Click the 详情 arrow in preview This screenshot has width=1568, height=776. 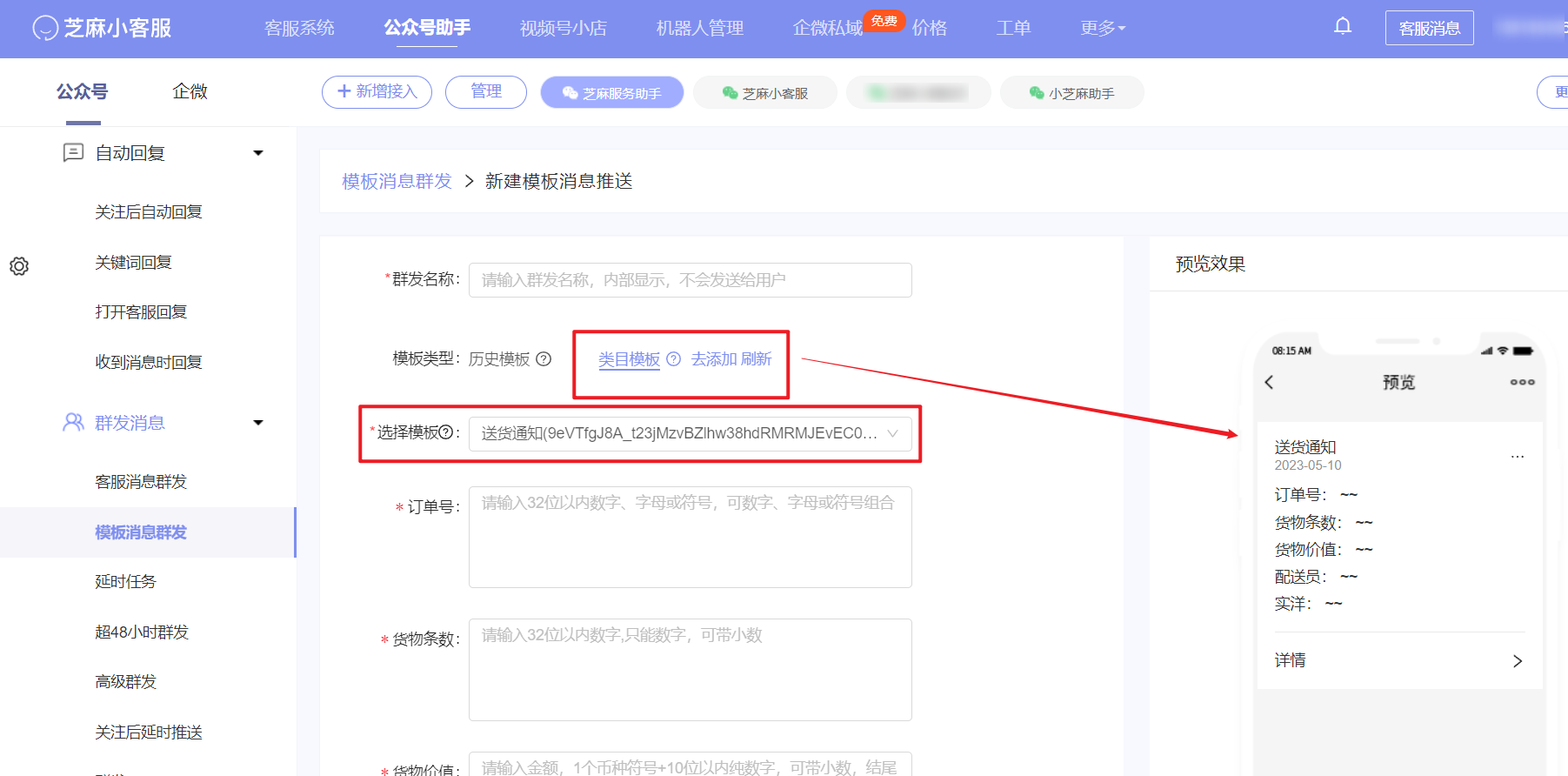(x=1518, y=661)
